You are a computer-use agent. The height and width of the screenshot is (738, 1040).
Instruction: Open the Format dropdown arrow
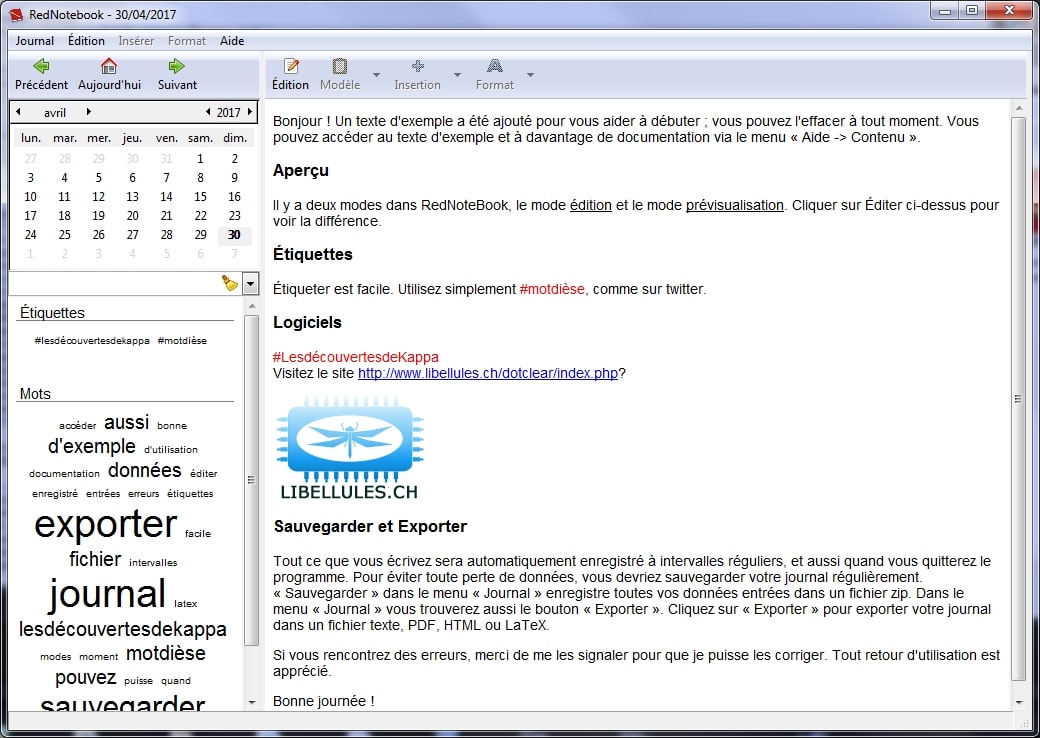click(530, 74)
